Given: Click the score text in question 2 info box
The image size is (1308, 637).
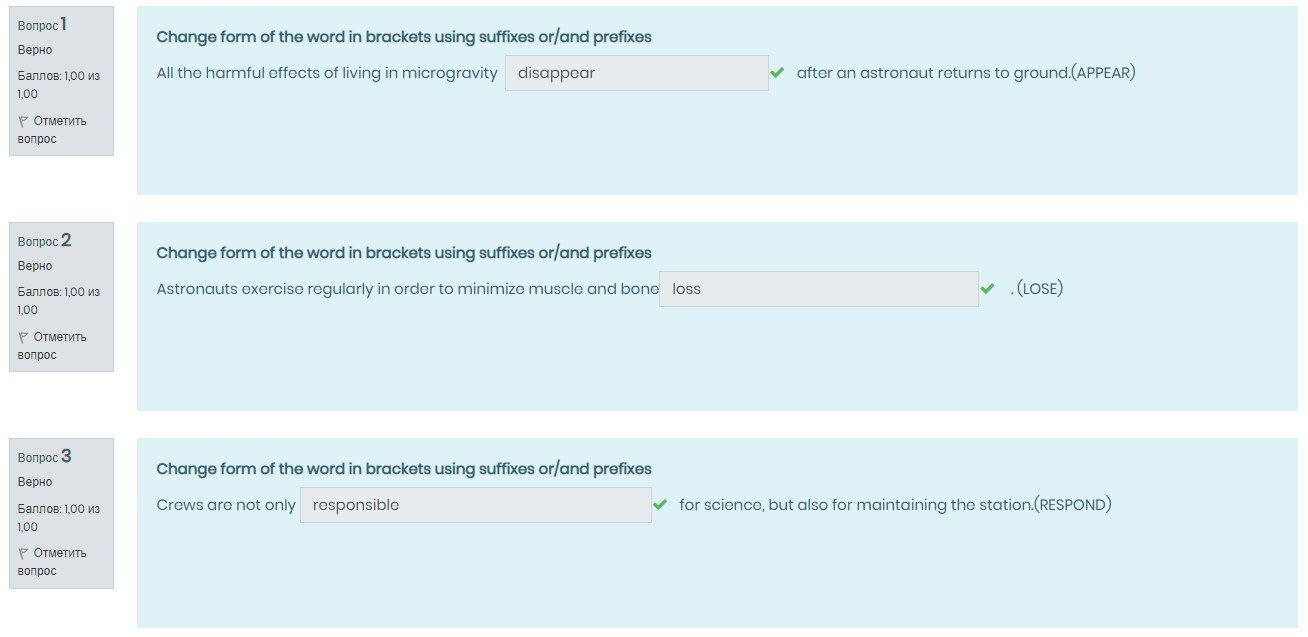Looking at the screenshot, I should pos(58,300).
